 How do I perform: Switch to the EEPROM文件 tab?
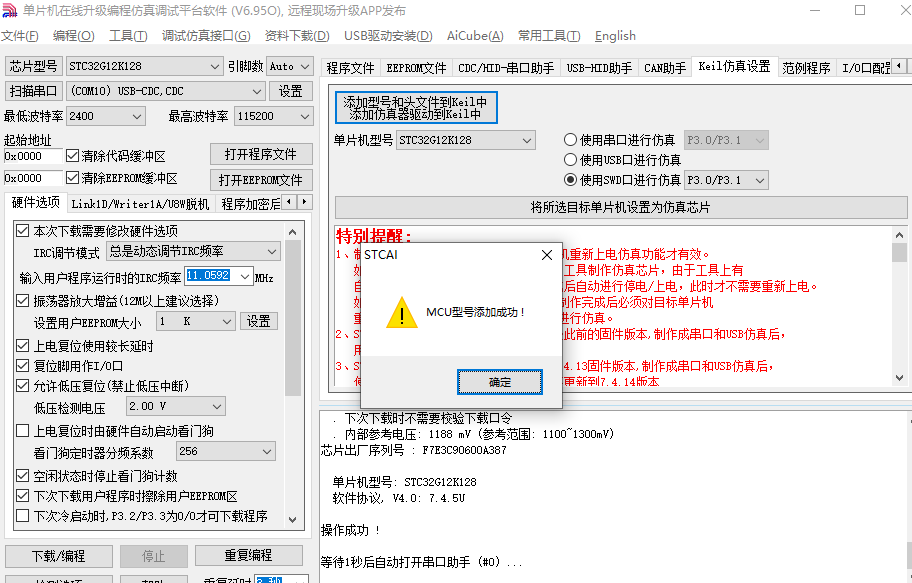(416, 68)
